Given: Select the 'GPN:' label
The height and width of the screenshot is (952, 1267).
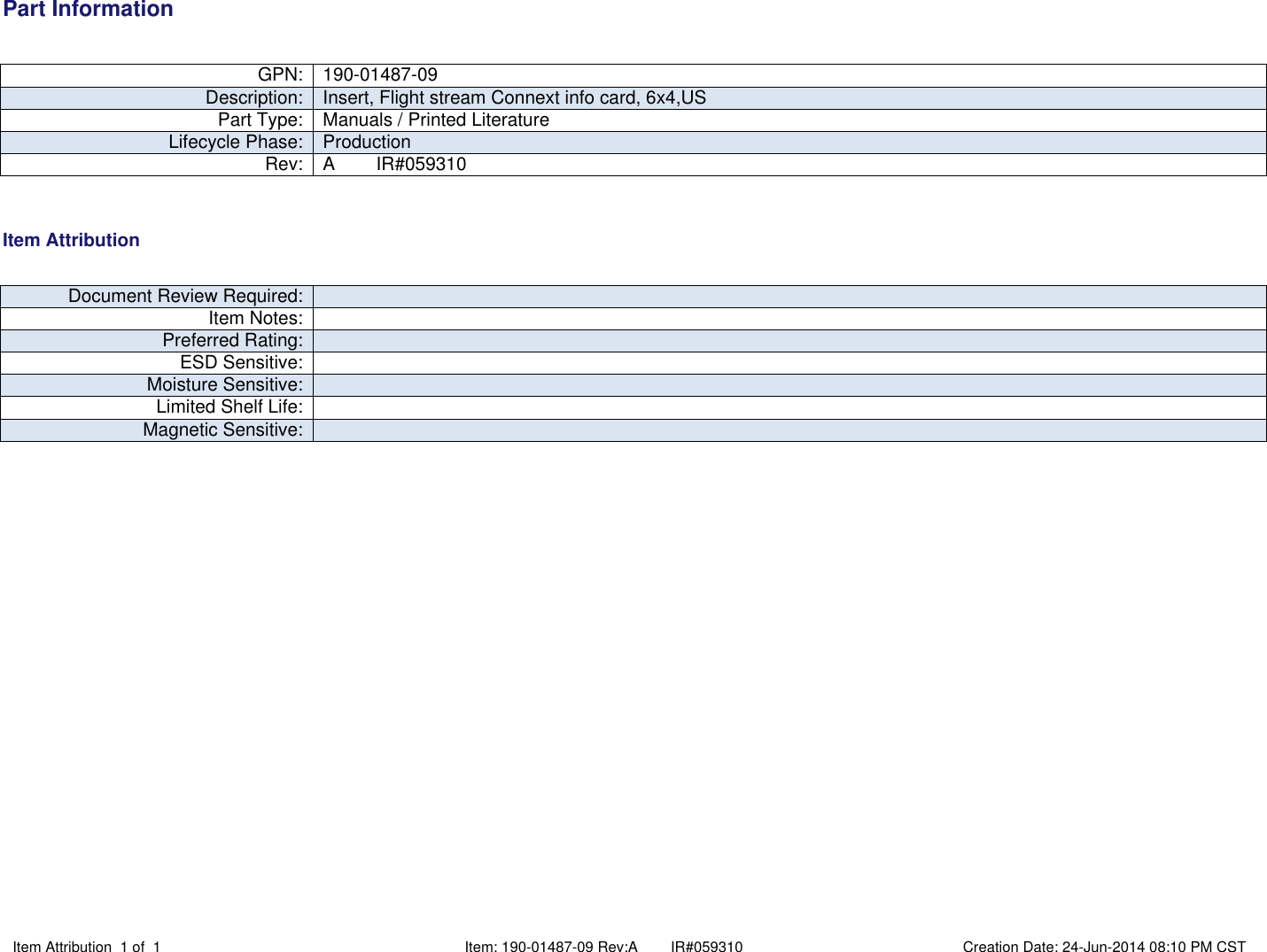Looking at the screenshot, I should (x=280, y=75).
